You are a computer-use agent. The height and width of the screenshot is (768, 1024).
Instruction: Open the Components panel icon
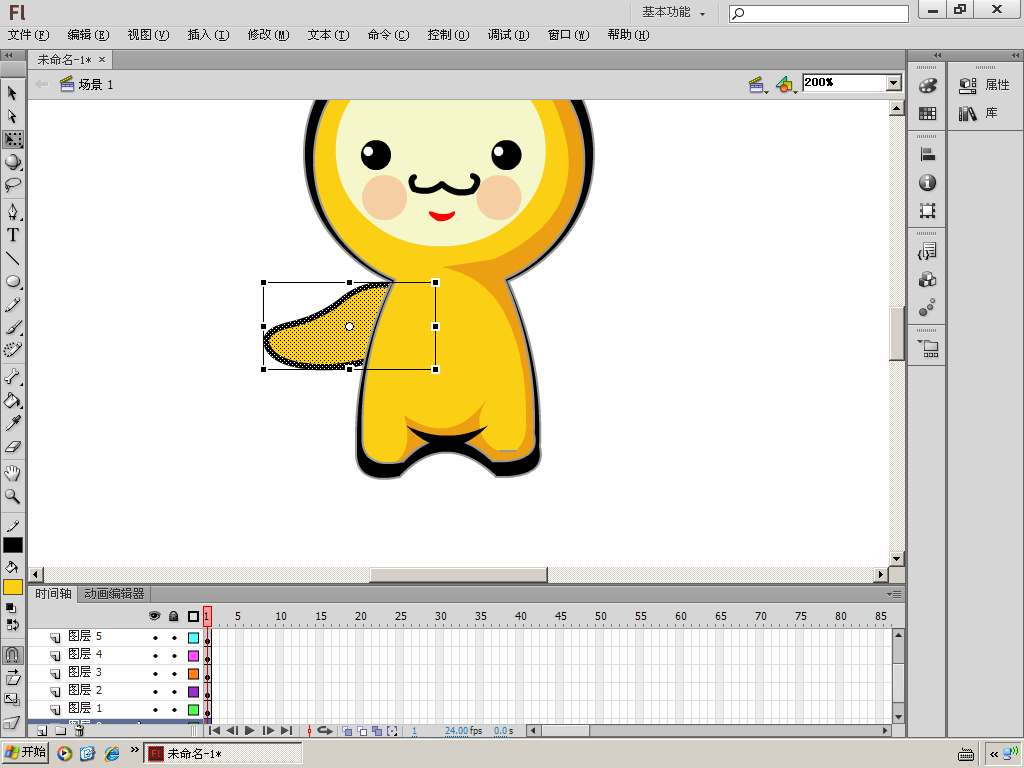[927, 280]
